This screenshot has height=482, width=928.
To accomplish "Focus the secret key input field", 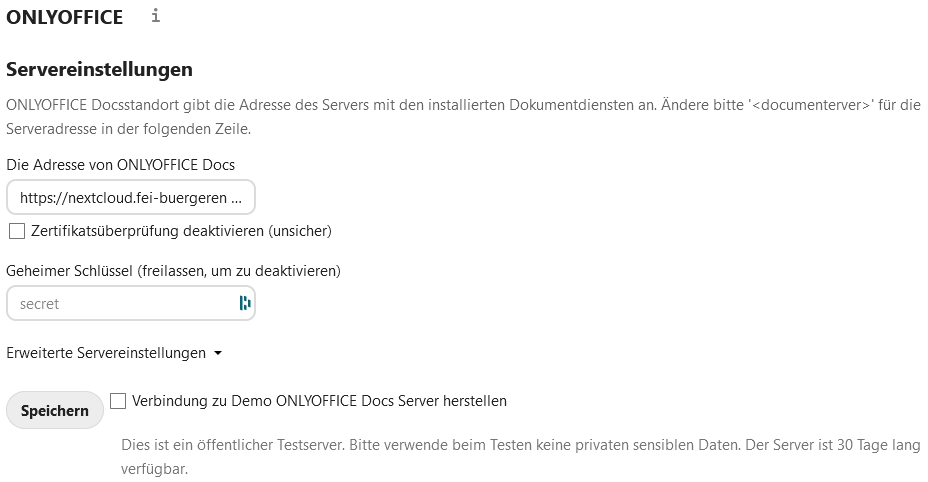I will point(131,303).
